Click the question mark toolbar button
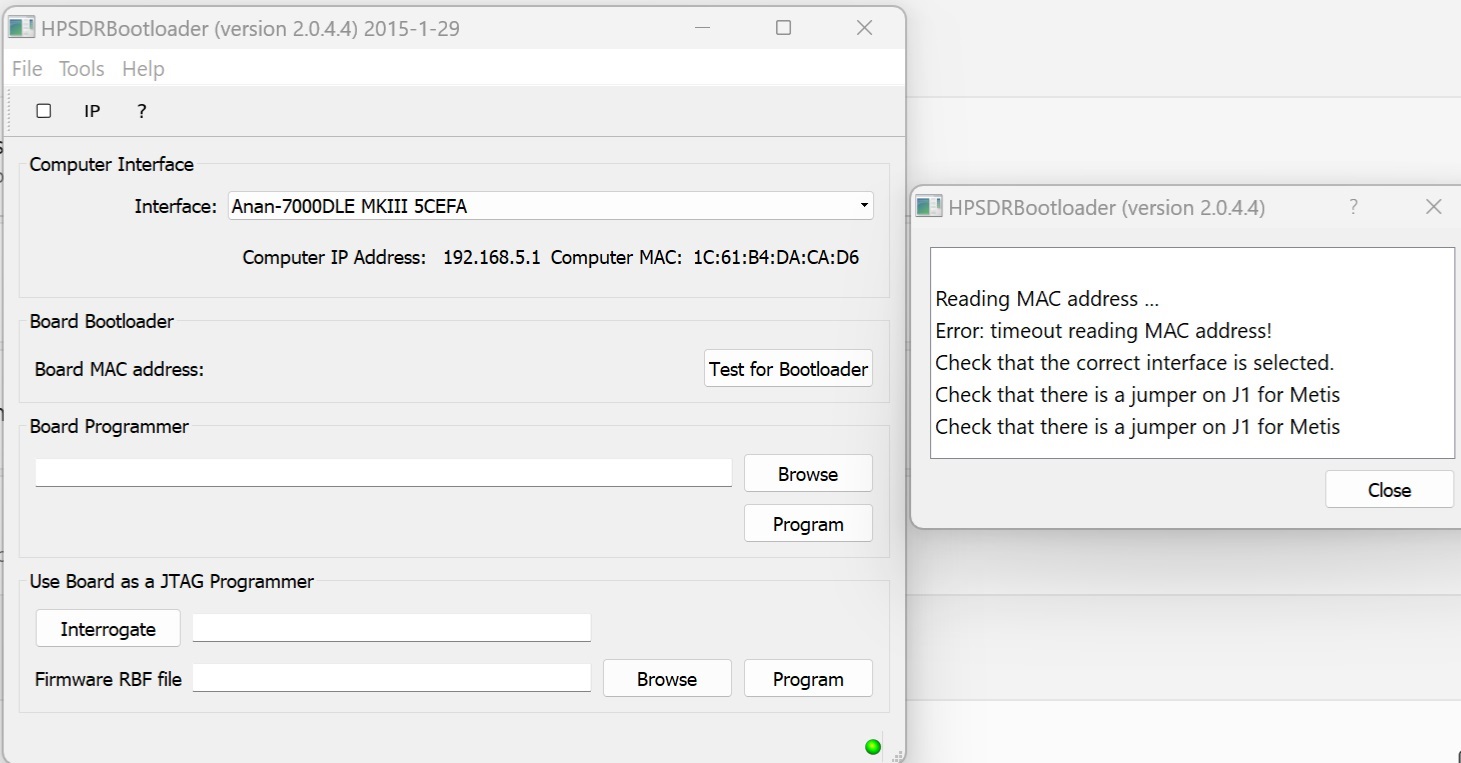 tap(142, 111)
